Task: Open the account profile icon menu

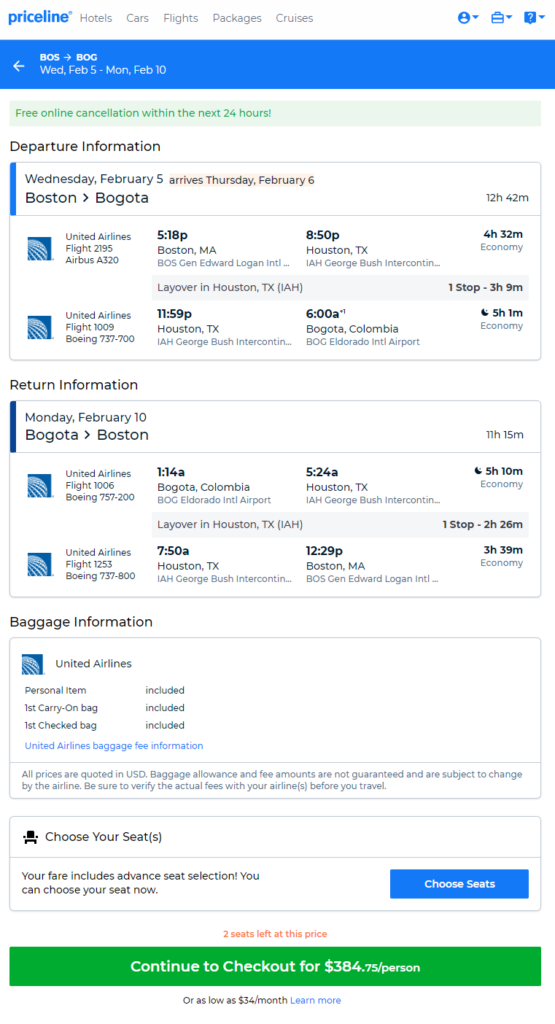Action: click(x=468, y=18)
